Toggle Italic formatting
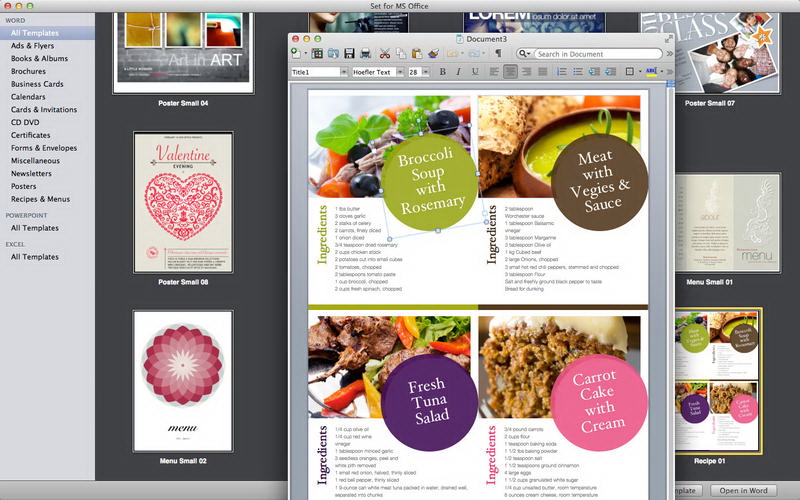 458,72
